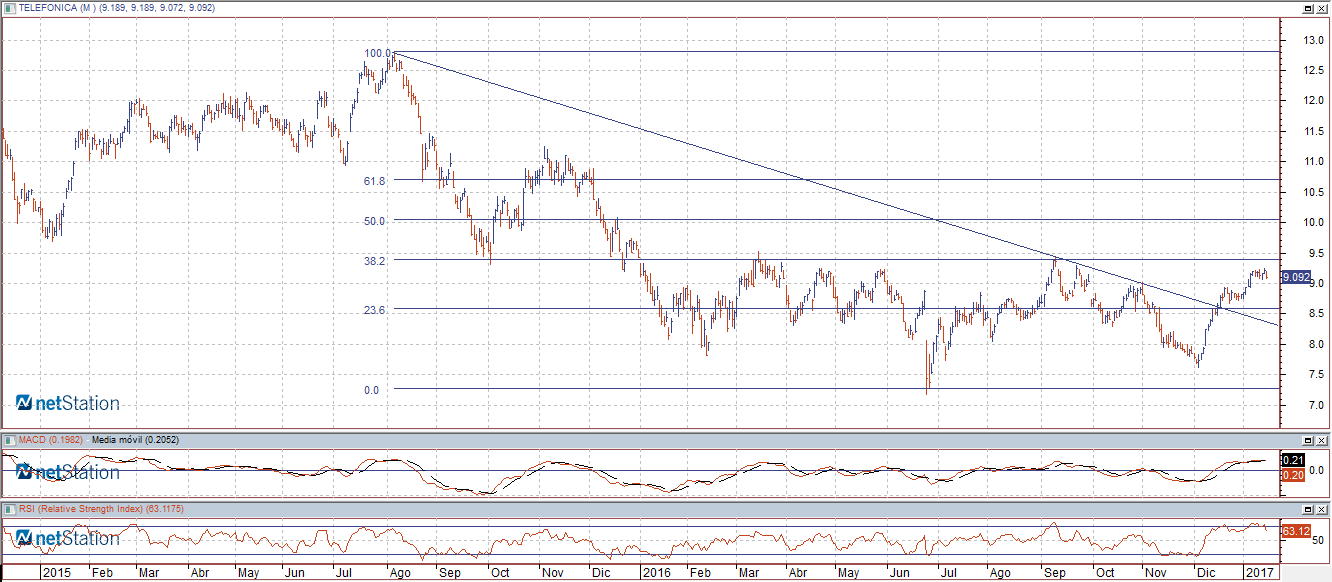This screenshot has height=582, width=1332.
Task: Select the 23.6 Fibonacci level label
Action: click(375, 311)
